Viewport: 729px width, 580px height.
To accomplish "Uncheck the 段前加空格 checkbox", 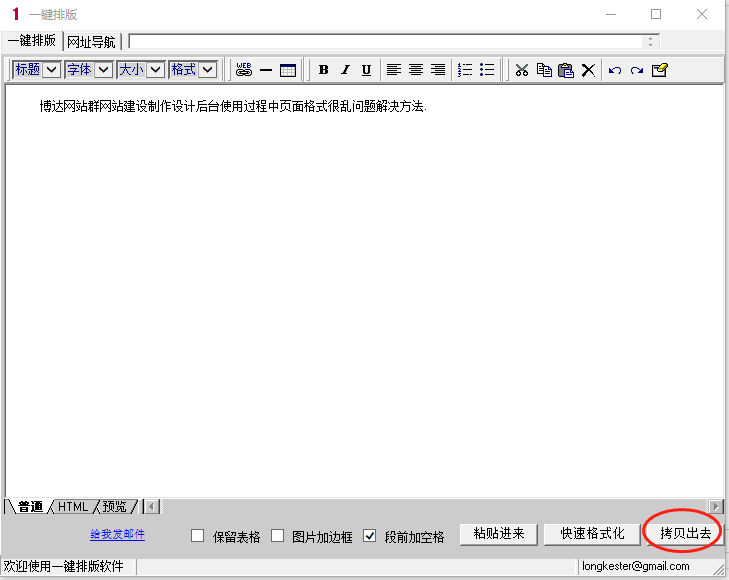I will coord(370,536).
